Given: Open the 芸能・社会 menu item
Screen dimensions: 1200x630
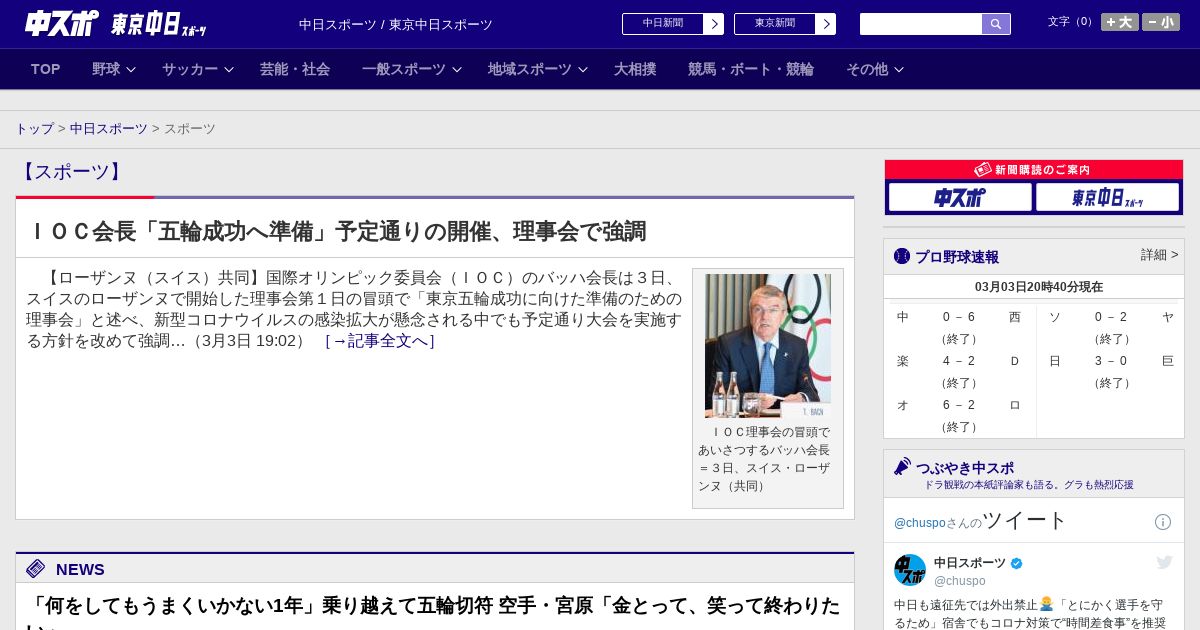Looking at the screenshot, I should [295, 69].
